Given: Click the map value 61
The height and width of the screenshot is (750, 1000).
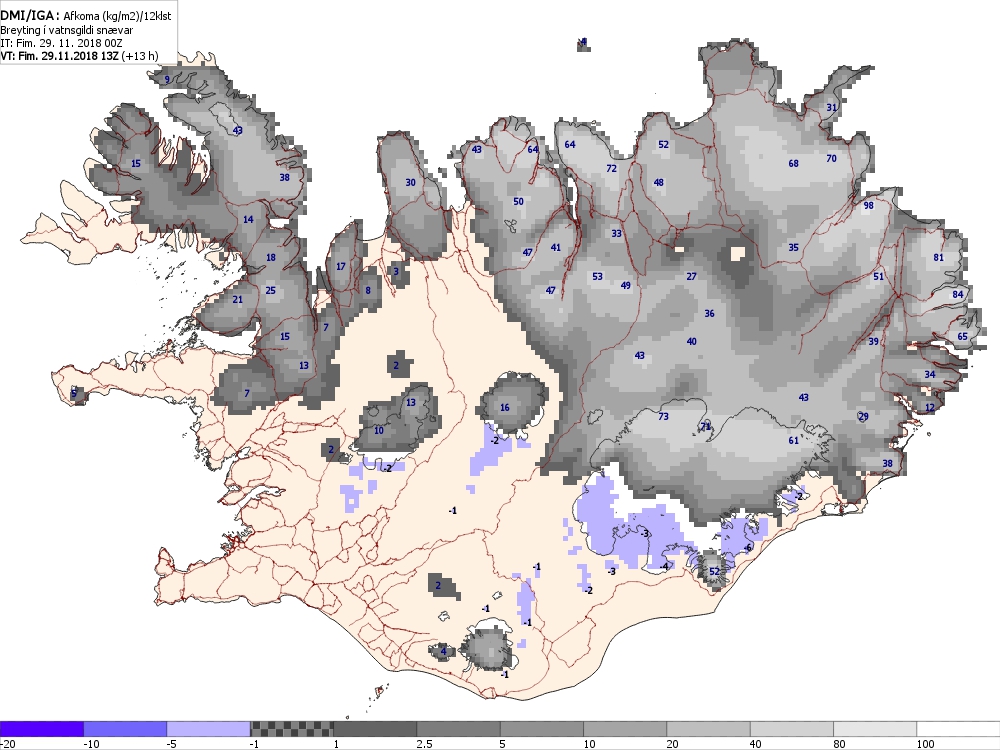Looking at the screenshot, I should pos(793,440).
